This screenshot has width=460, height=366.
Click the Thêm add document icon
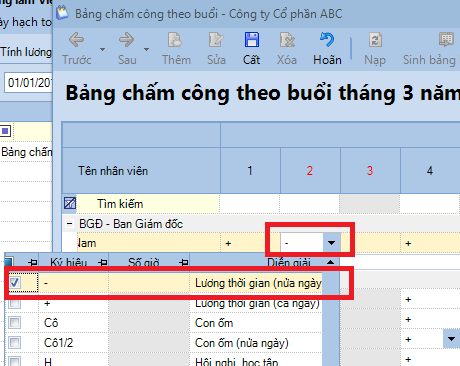[x=175, y=40]
